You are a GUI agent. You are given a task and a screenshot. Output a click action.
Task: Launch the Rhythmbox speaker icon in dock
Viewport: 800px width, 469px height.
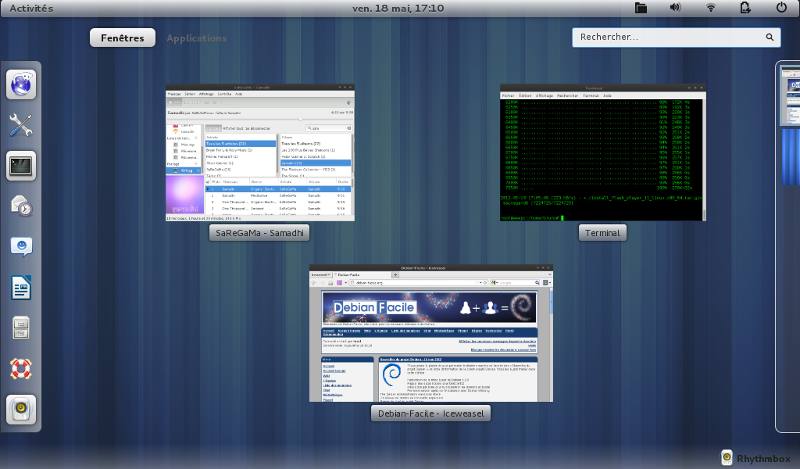tap(21, 409)
